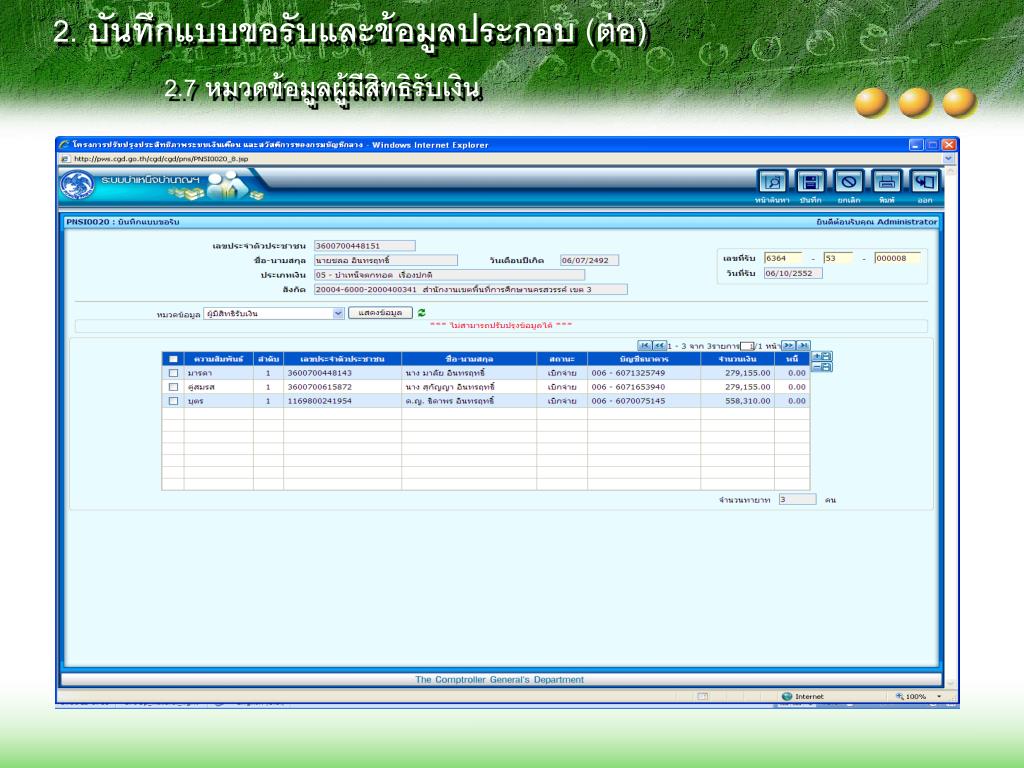Click the Comptroller General's Department logo
This screenshot has height=768, width=1024.
click(77, 185)
